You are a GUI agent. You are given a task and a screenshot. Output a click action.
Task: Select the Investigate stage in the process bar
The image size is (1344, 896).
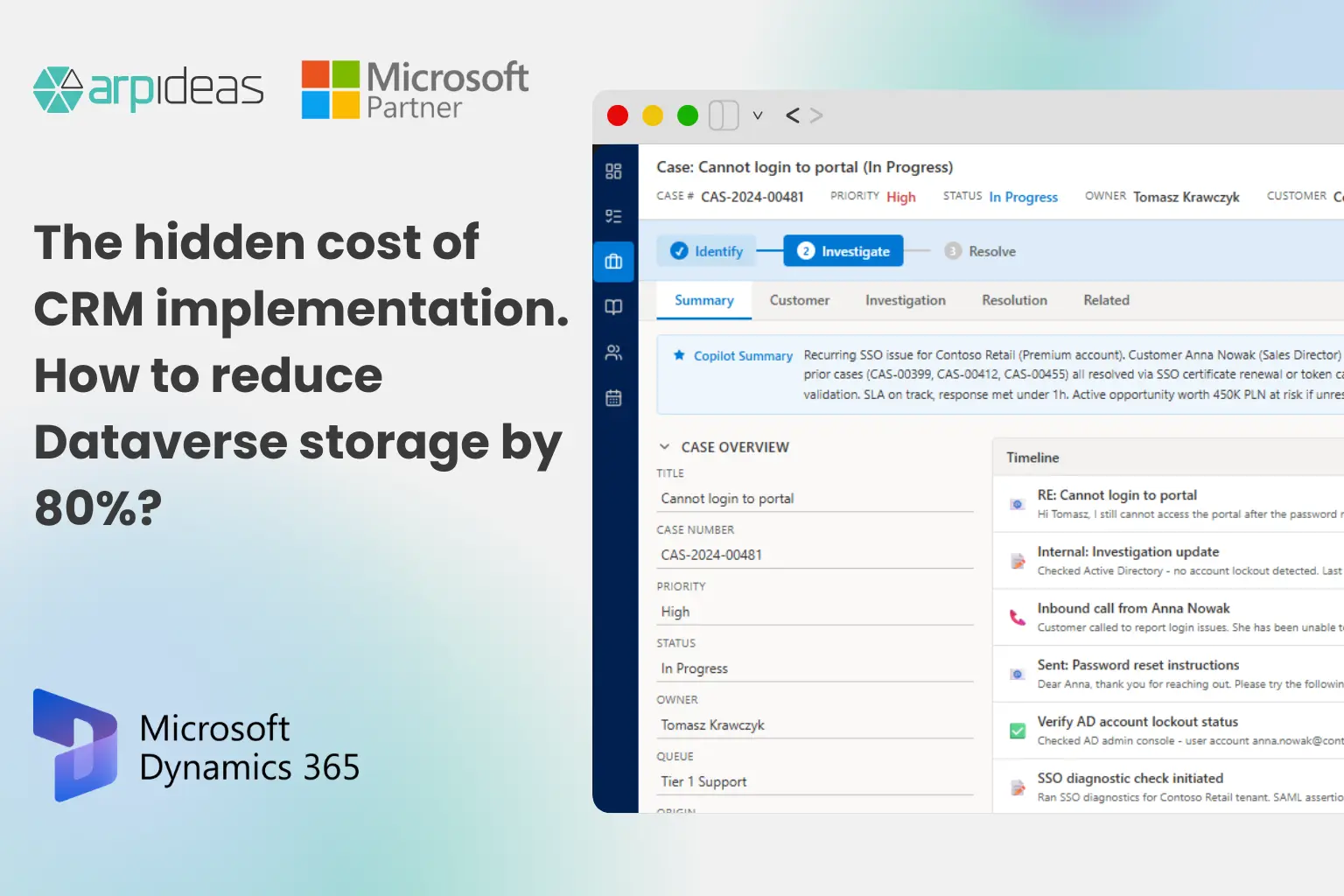pyautogui.click(x=843, y=251)
